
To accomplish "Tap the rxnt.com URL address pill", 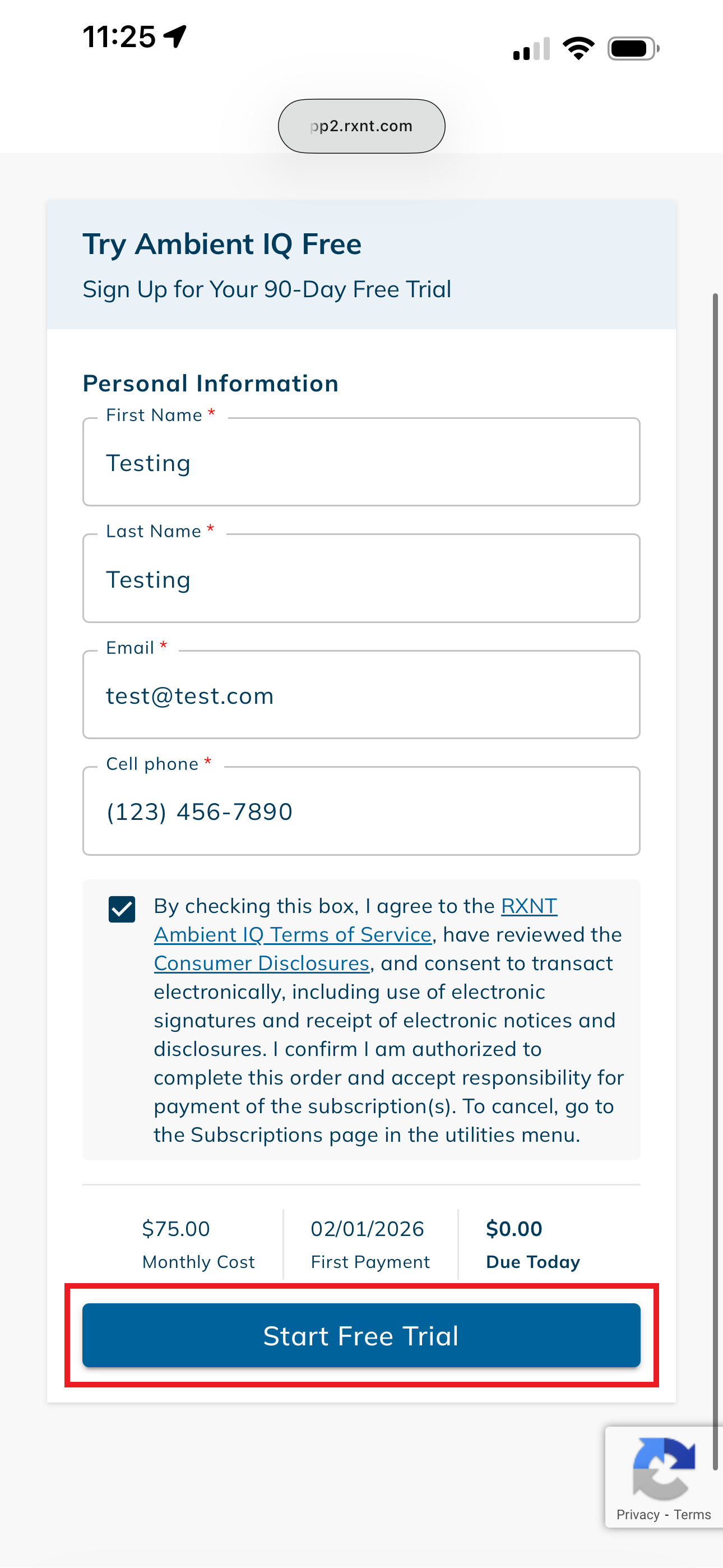I will [361, 126].
